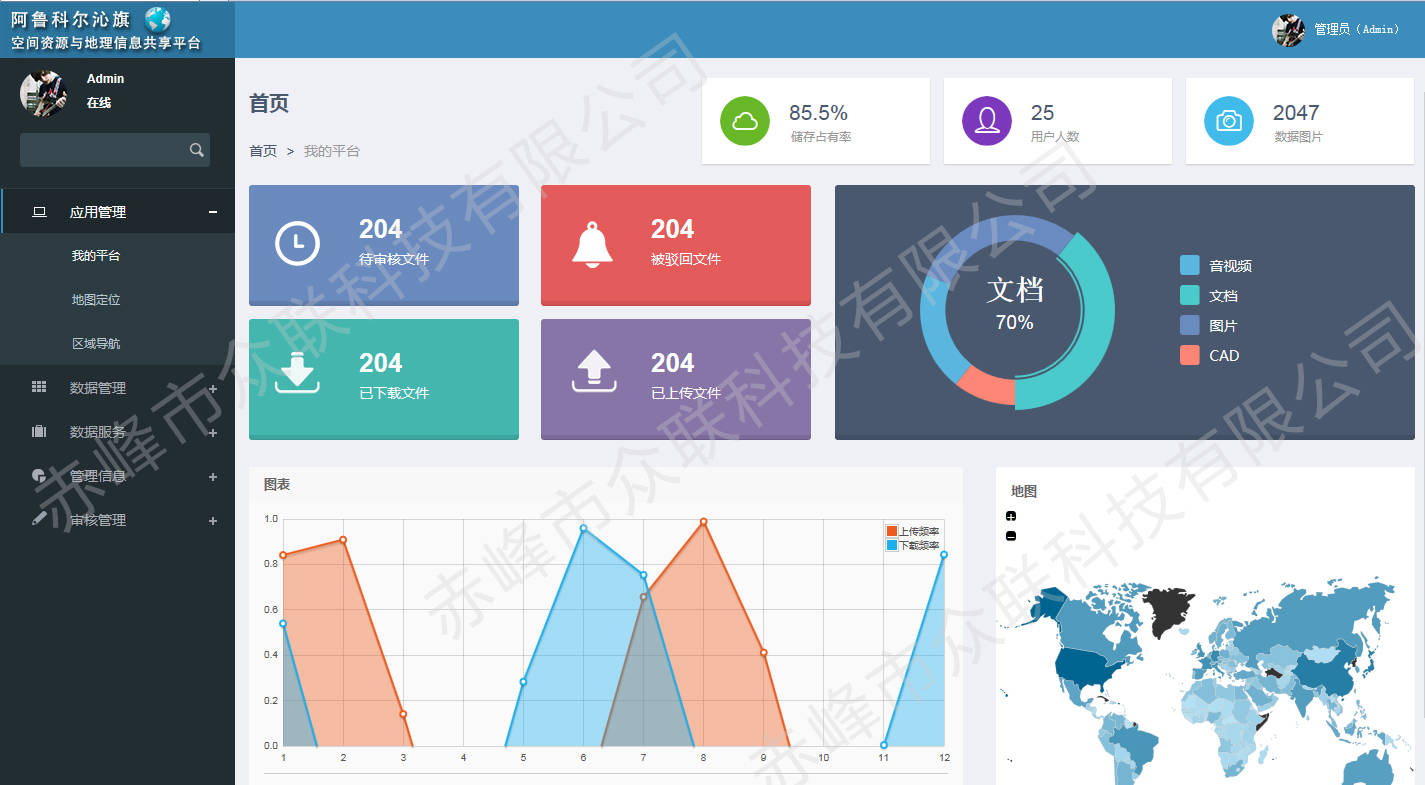Click the CAD legend color swatch
The image size is (1425, 785).
click(x=1189, y=355)
